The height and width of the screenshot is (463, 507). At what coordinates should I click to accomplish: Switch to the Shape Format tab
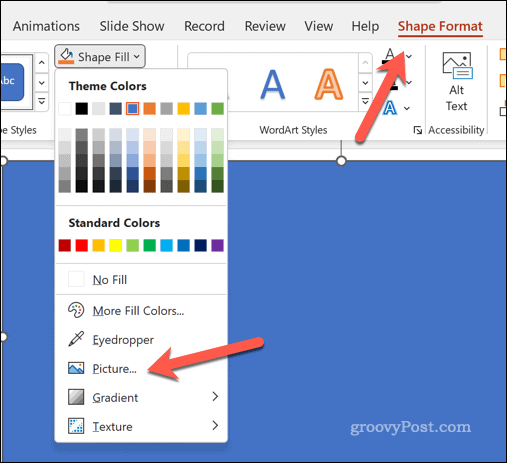click(440, 26)
